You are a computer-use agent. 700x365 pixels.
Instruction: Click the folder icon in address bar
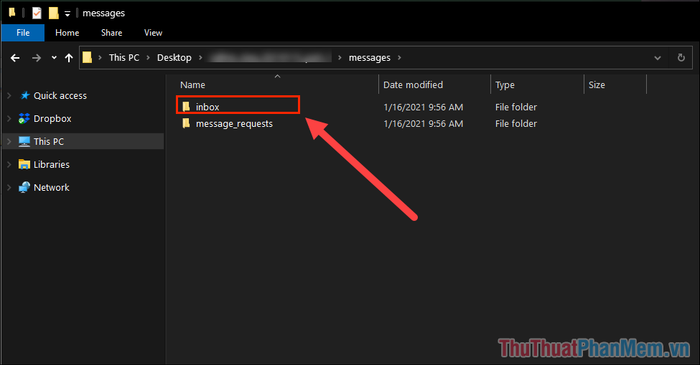[x=88, y=58]
